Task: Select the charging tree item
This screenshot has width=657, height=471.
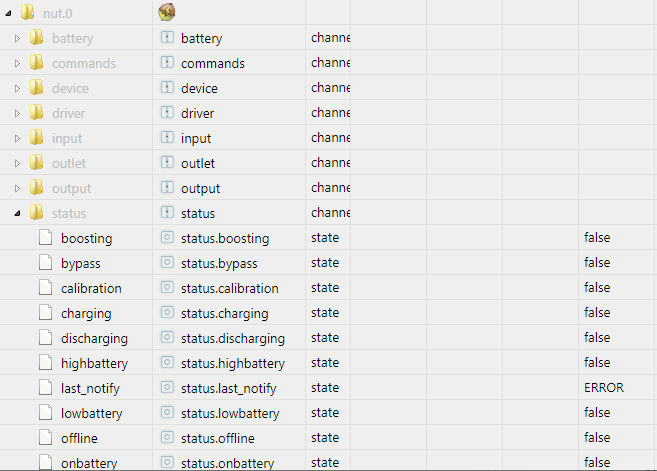Action: [86, 313]
